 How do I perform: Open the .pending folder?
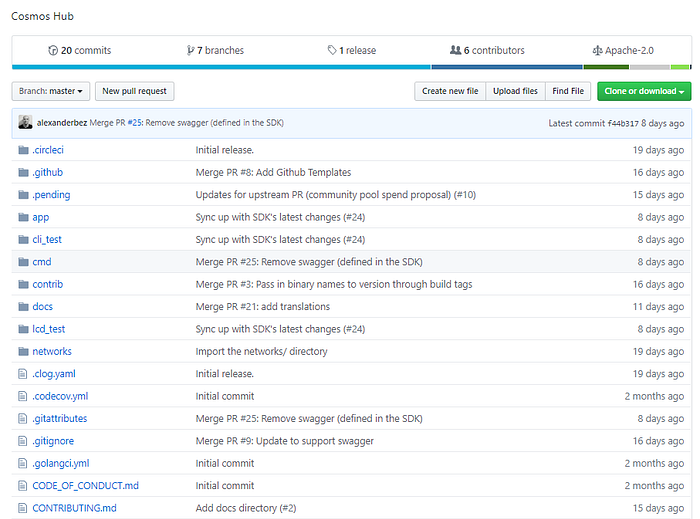coord(51,195)
